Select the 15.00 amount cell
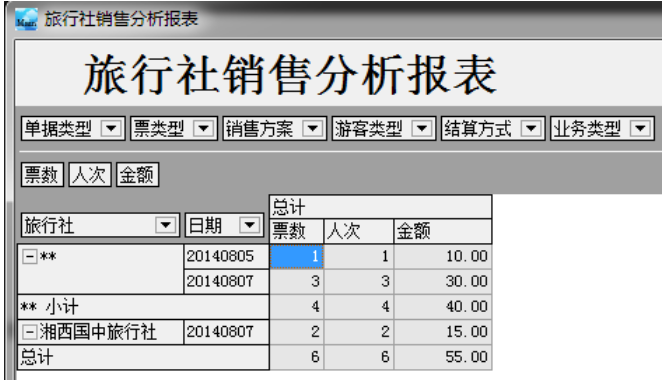 point(443,331)
